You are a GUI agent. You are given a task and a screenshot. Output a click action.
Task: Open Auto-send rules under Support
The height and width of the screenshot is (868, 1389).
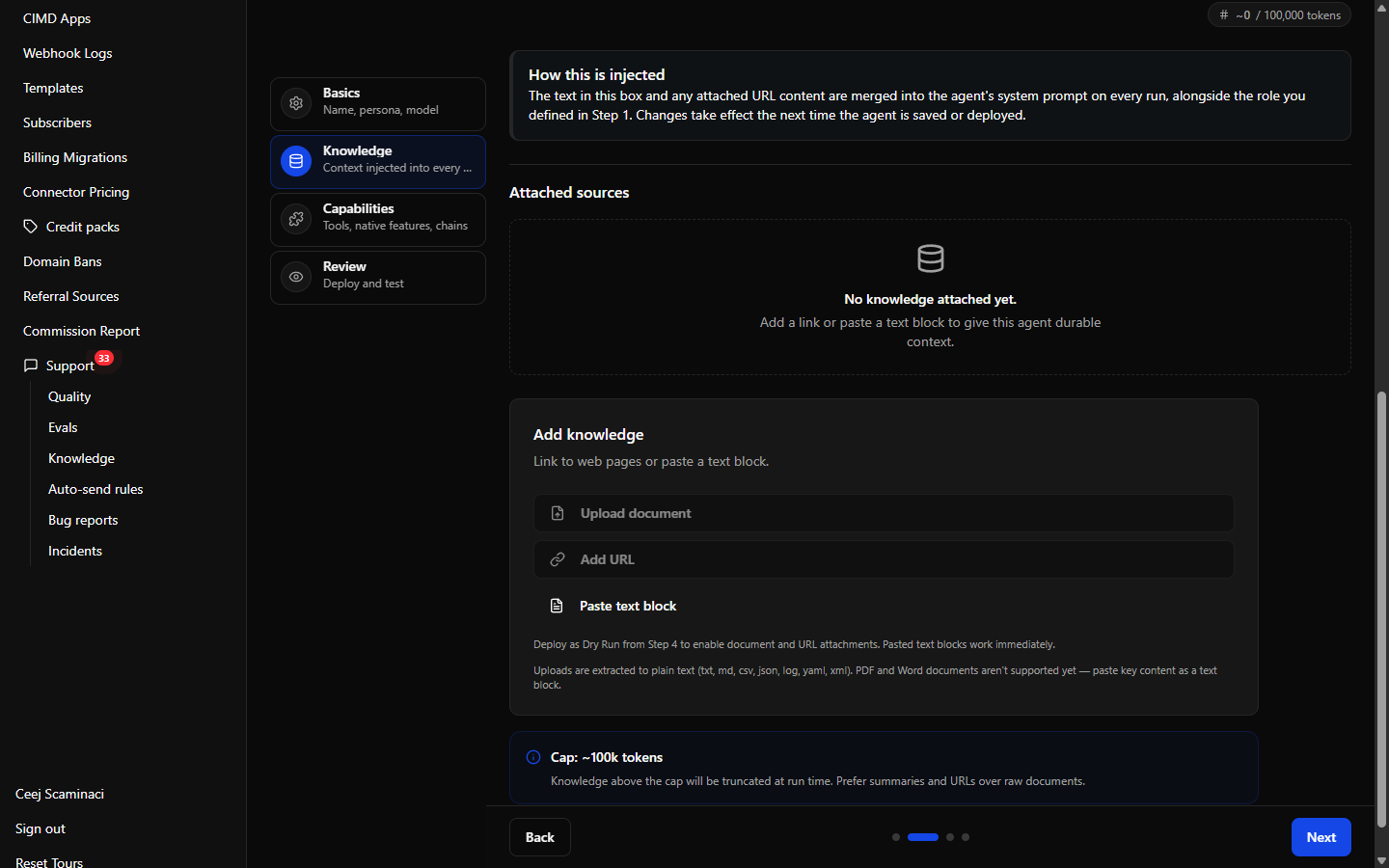(x=95, y=489)
